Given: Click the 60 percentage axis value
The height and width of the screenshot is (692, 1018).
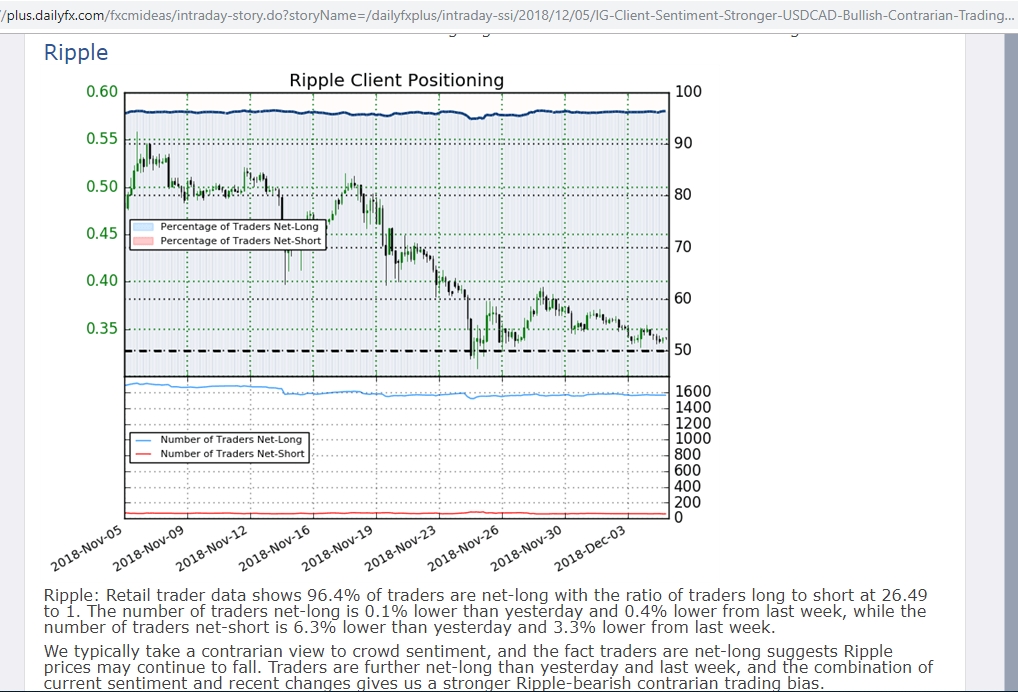Looking at the screenshot, I should [683, 299].
